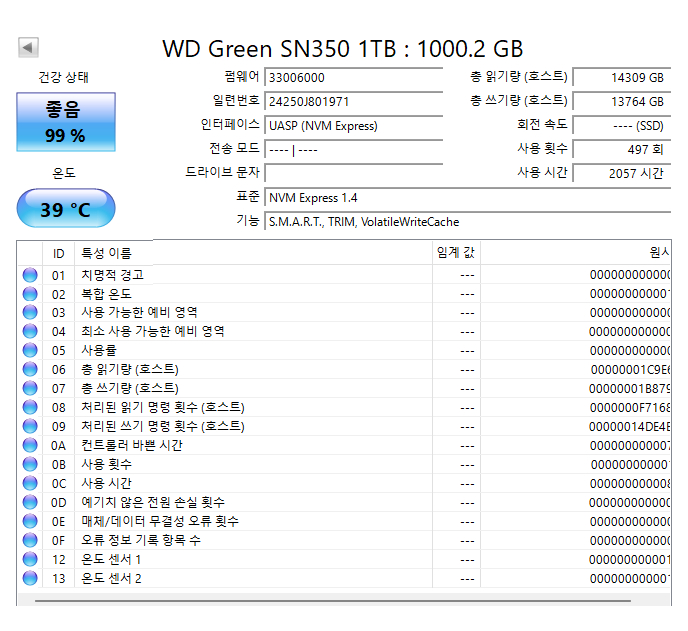Viewport: 688px width, 631px height.
Task: Click the blue status icon for ID 0D
Action: pos(30,502)
